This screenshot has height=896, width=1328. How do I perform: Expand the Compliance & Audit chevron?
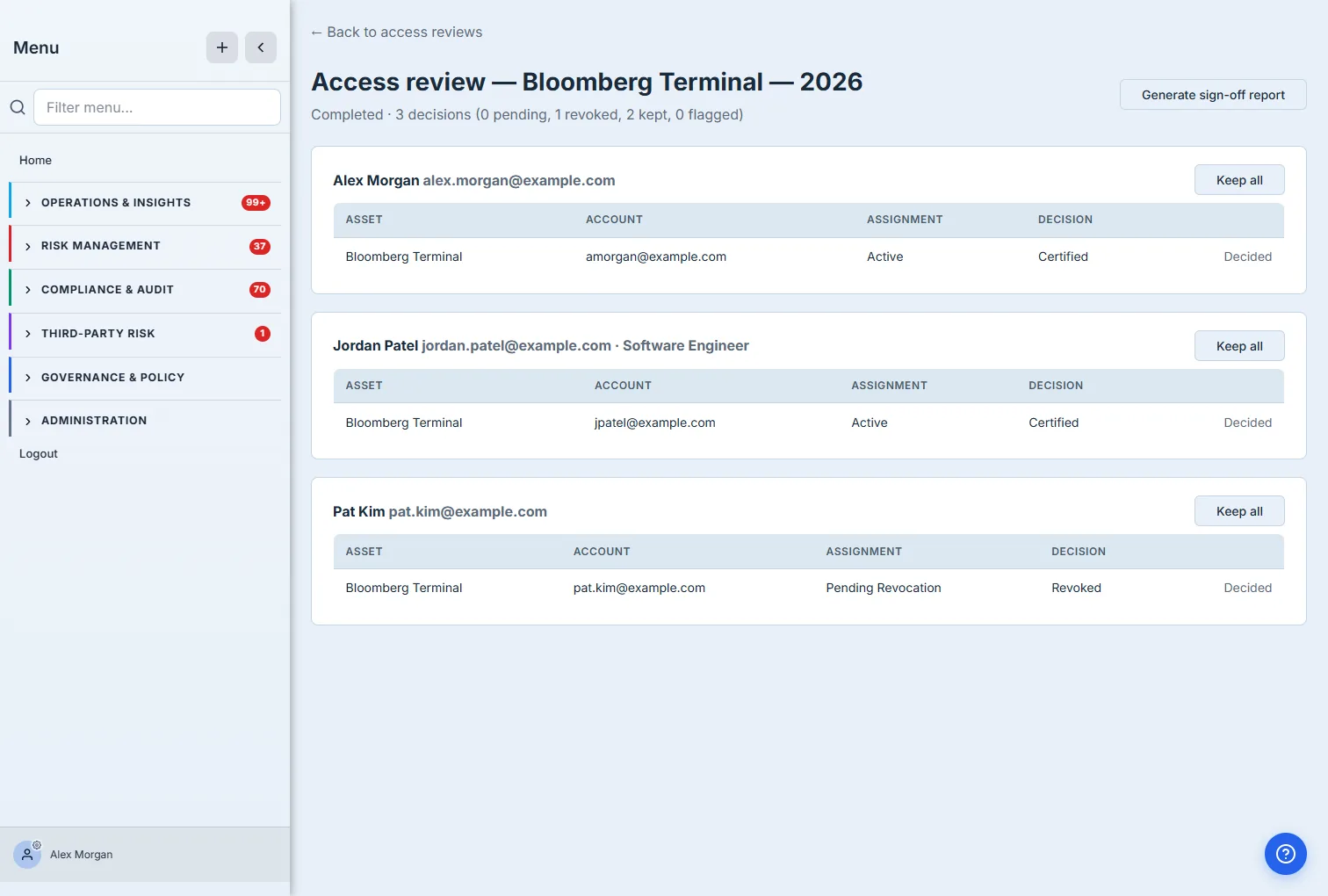[28, 290]
